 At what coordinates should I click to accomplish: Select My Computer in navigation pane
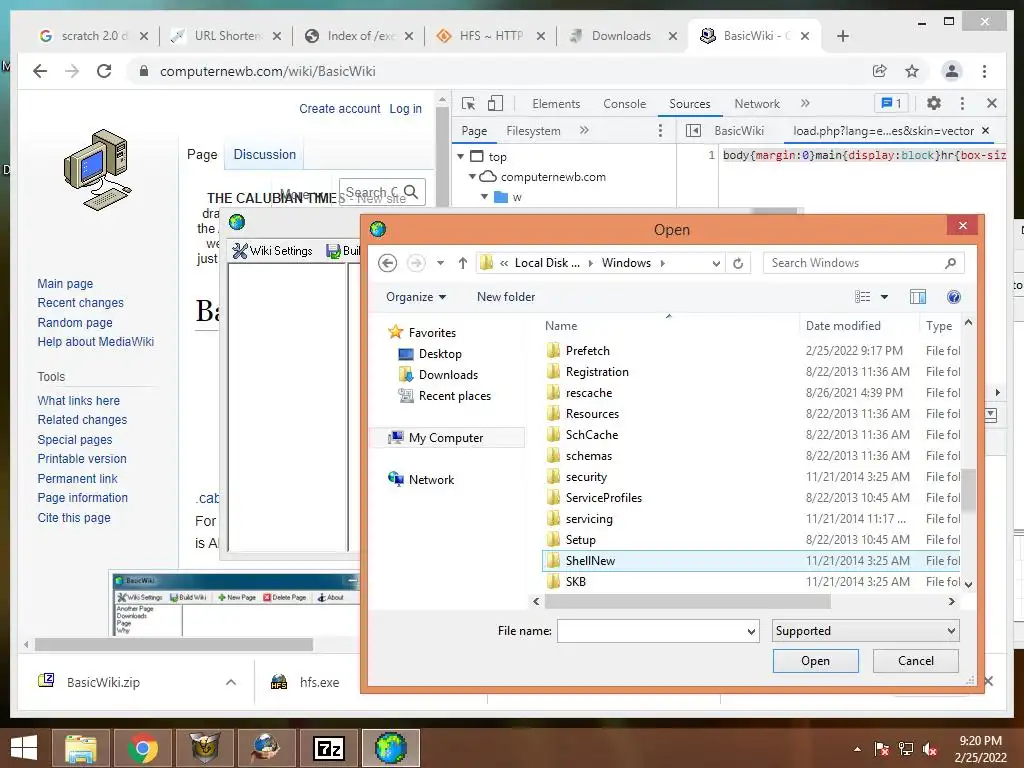click(x=447, y=438)
